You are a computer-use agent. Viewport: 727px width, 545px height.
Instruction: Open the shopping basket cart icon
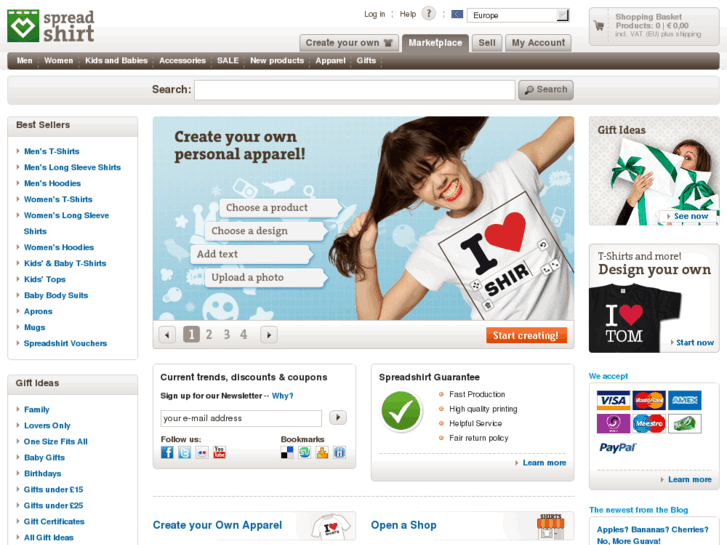[x=599, y=26]
